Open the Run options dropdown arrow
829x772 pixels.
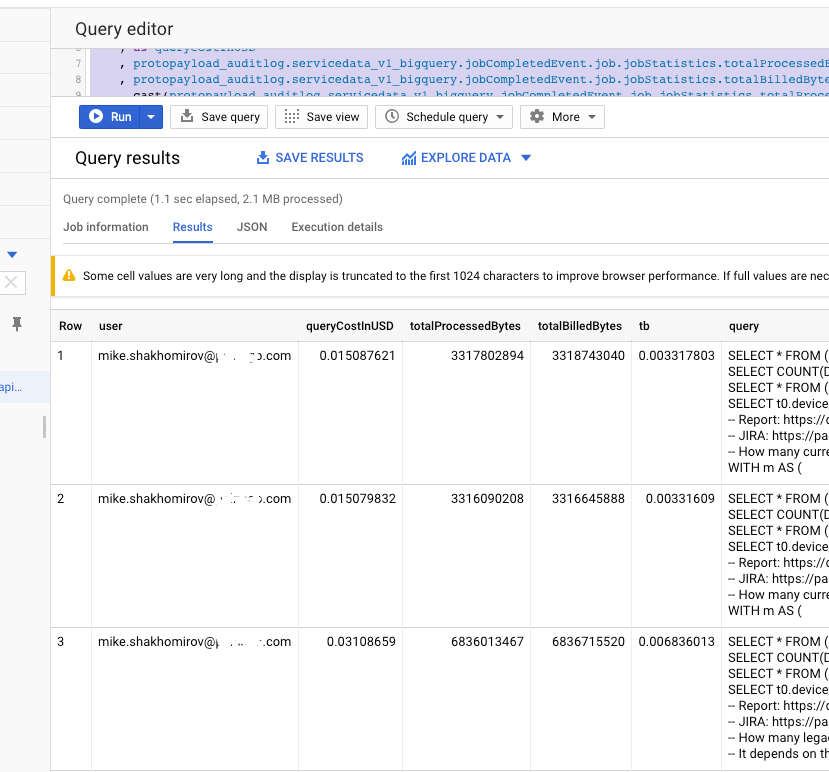point(151,117)
